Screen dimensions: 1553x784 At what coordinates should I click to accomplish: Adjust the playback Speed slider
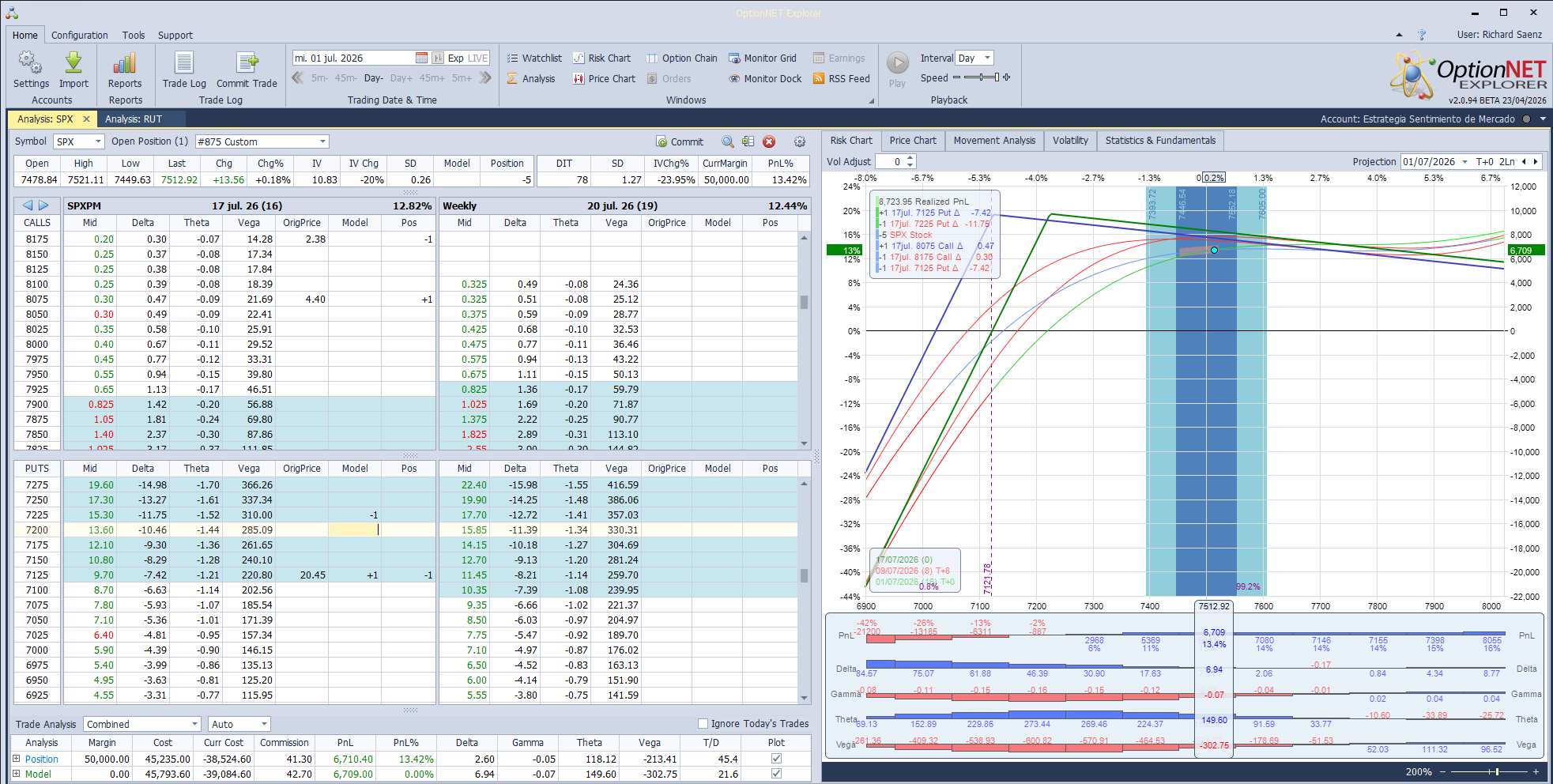[981, 77]
